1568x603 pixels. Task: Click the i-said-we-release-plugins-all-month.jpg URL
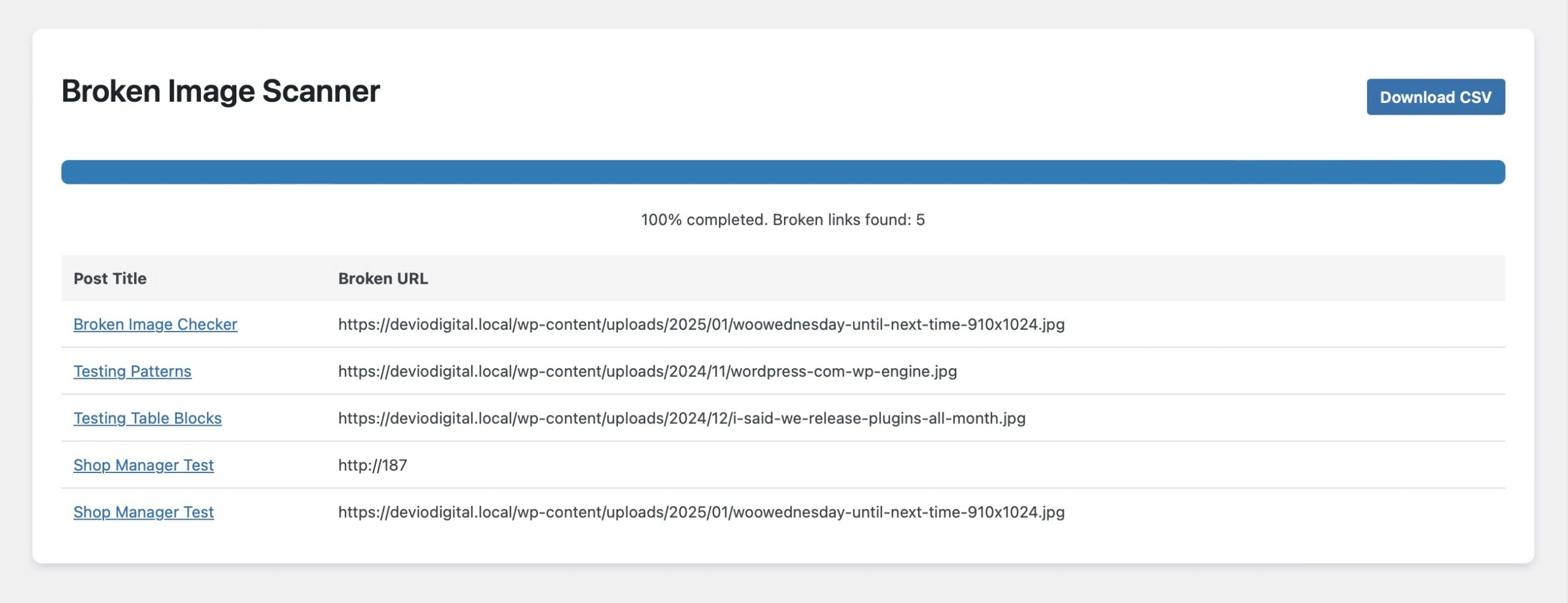(682, 418)
